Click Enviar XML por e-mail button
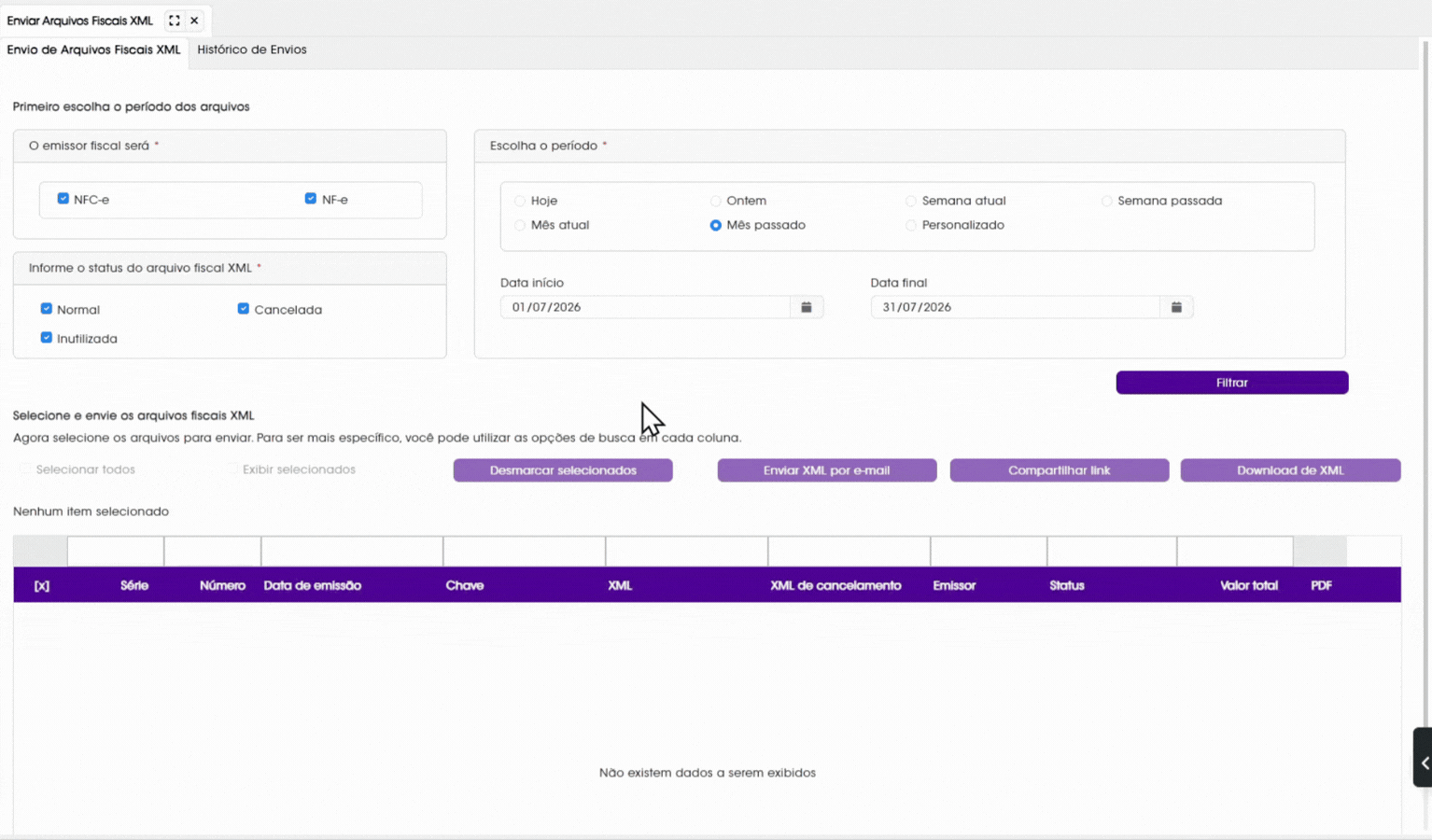Viewport: 1432px width, 840px height. pyautogui.click(x=827, y=470)
